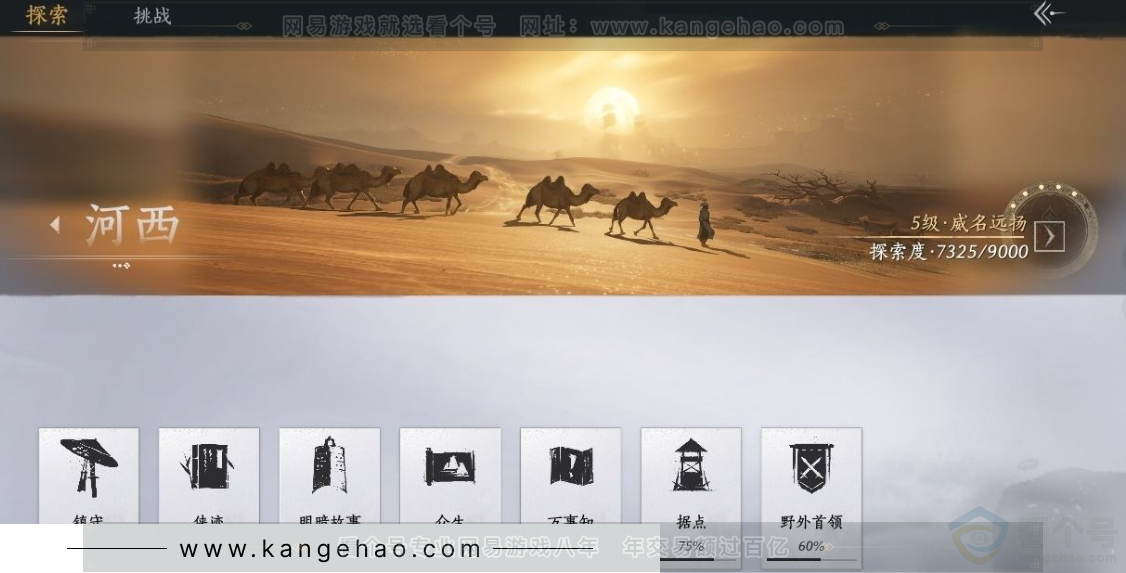The height and width of the screenshot is (573, 1126).
Task: Click the desert camel caravan banner image
Action: (x=563, y=167)
